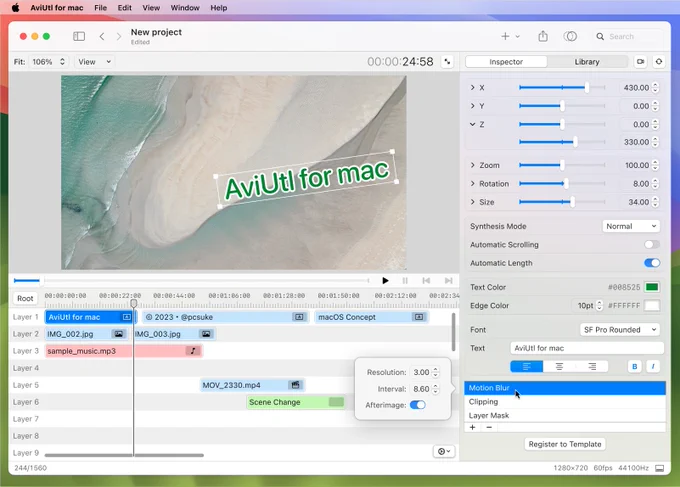Click the image icon on IMG_002.jpg clip
Screen dimensions: 680x487
pos(118,334)
